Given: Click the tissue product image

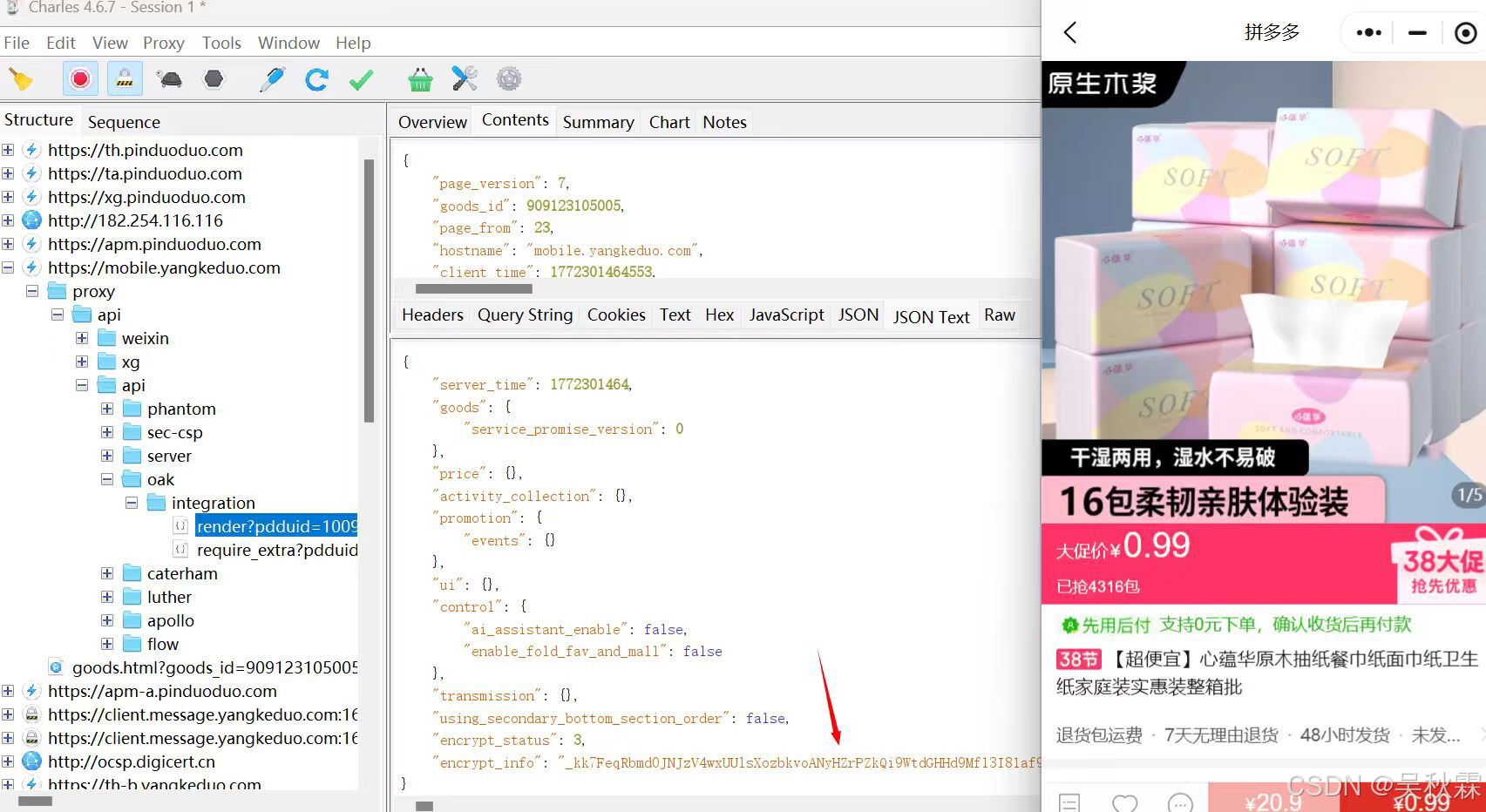Looking at the screenshot, I should (x=1263, y=291).
